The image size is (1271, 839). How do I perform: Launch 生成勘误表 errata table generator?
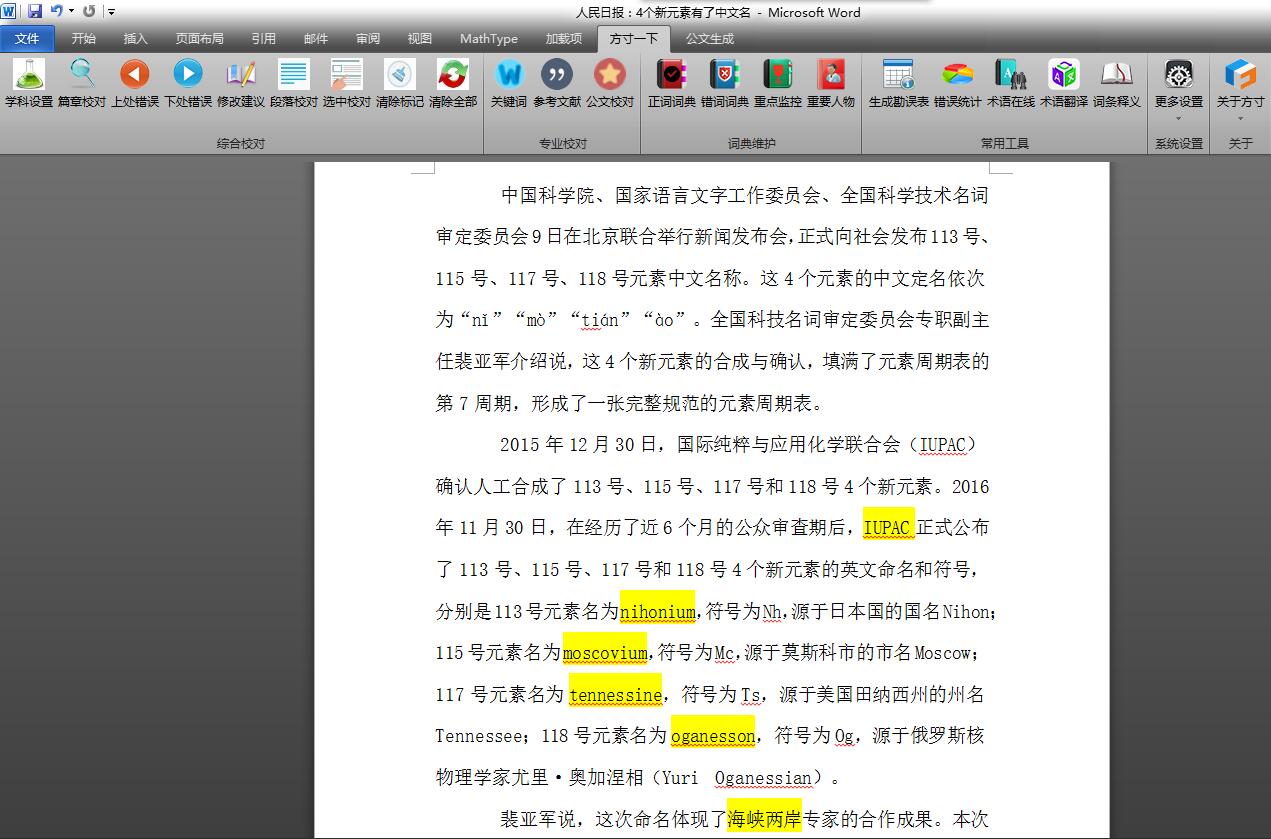click(x=898, y=76)
